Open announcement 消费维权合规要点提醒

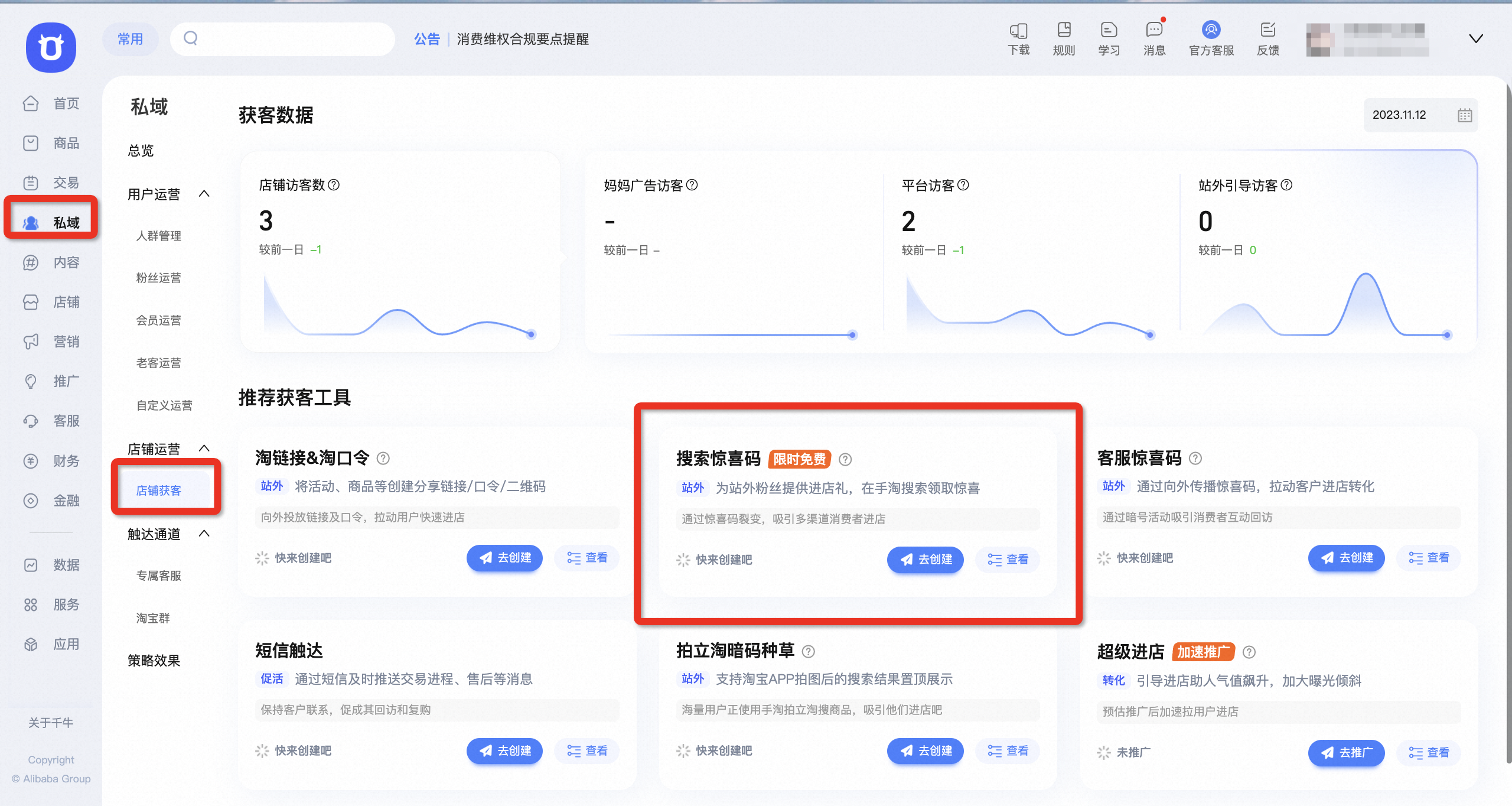(x=523, y=39)
